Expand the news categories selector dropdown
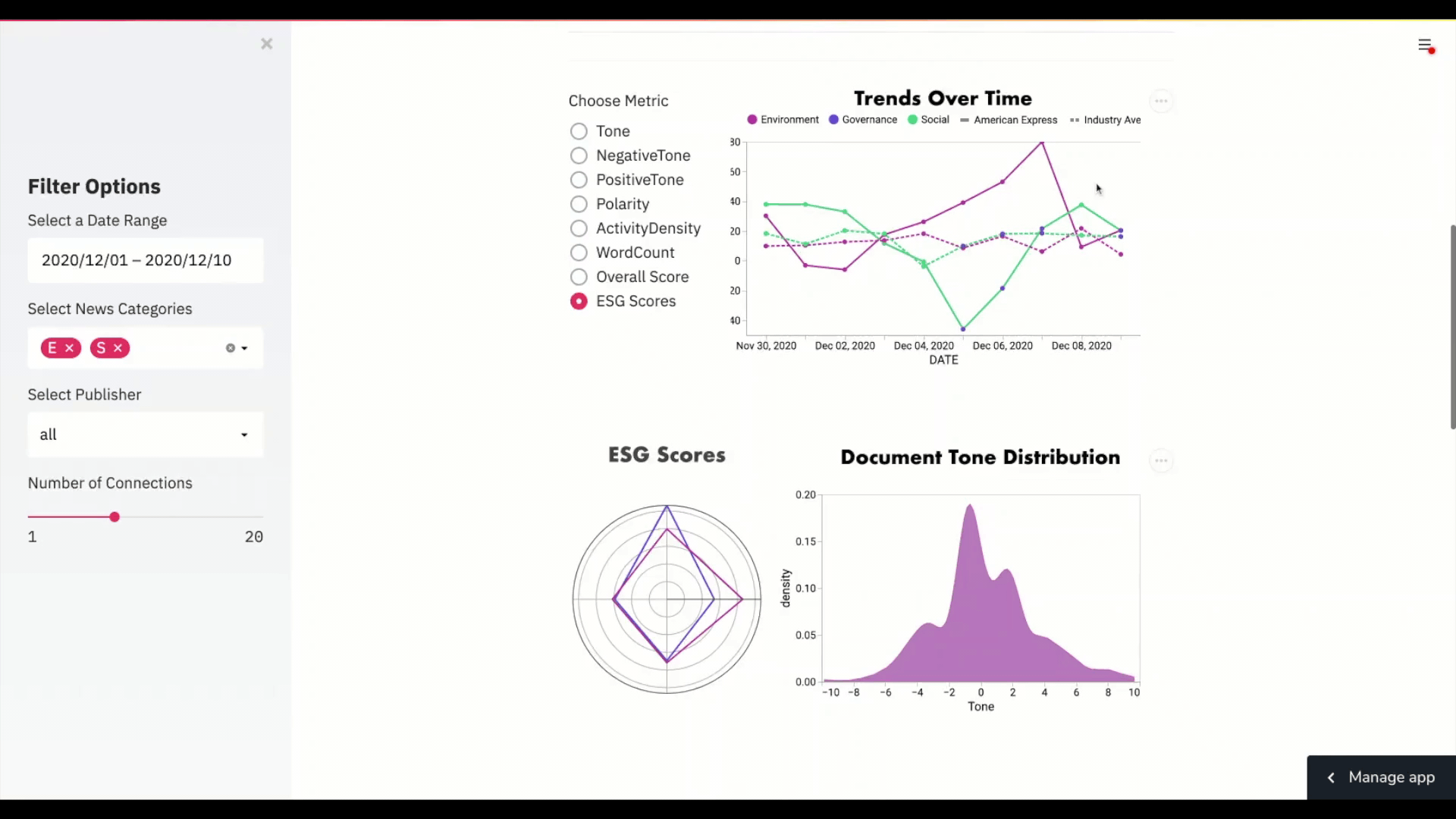 pos(244,347)
